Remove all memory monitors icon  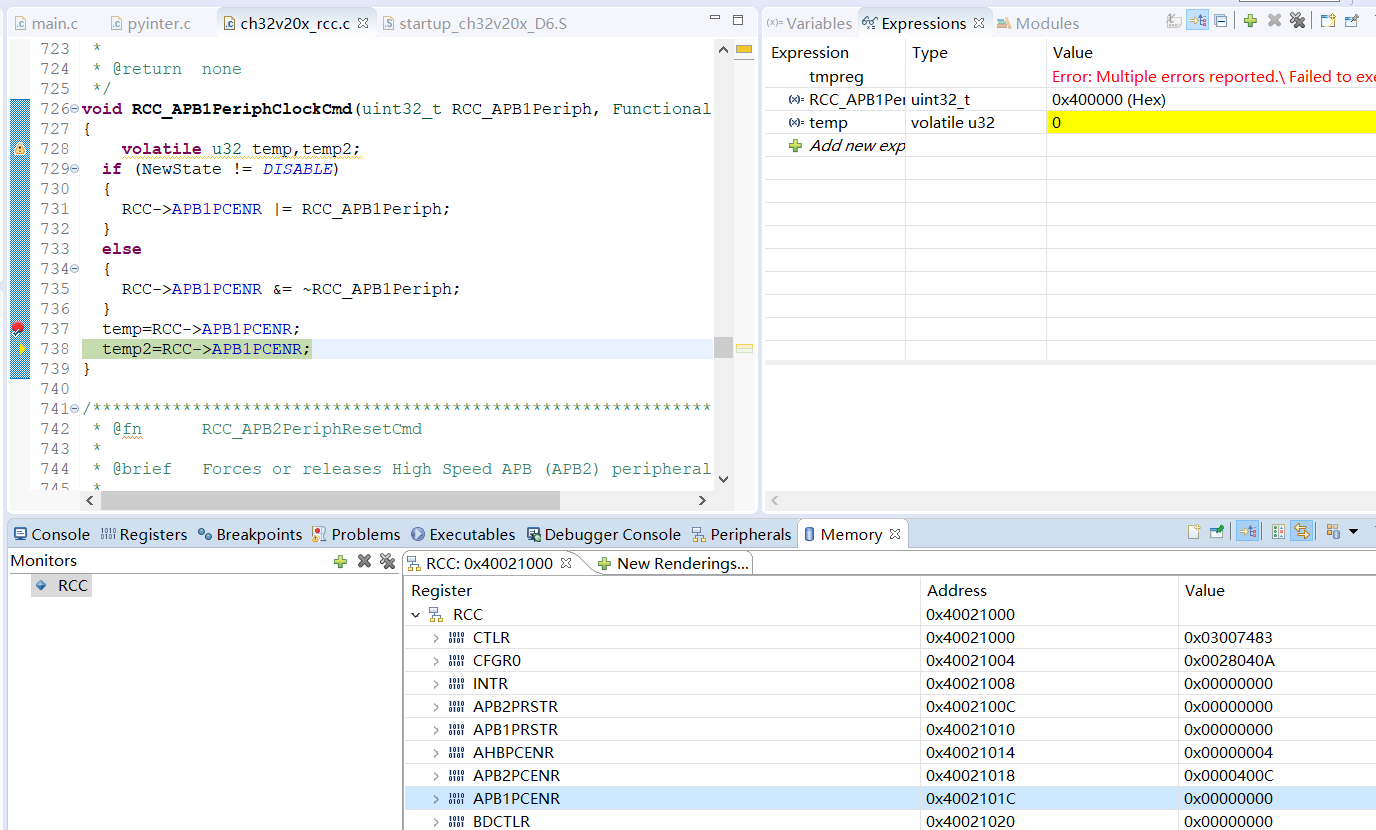[387, 561]
